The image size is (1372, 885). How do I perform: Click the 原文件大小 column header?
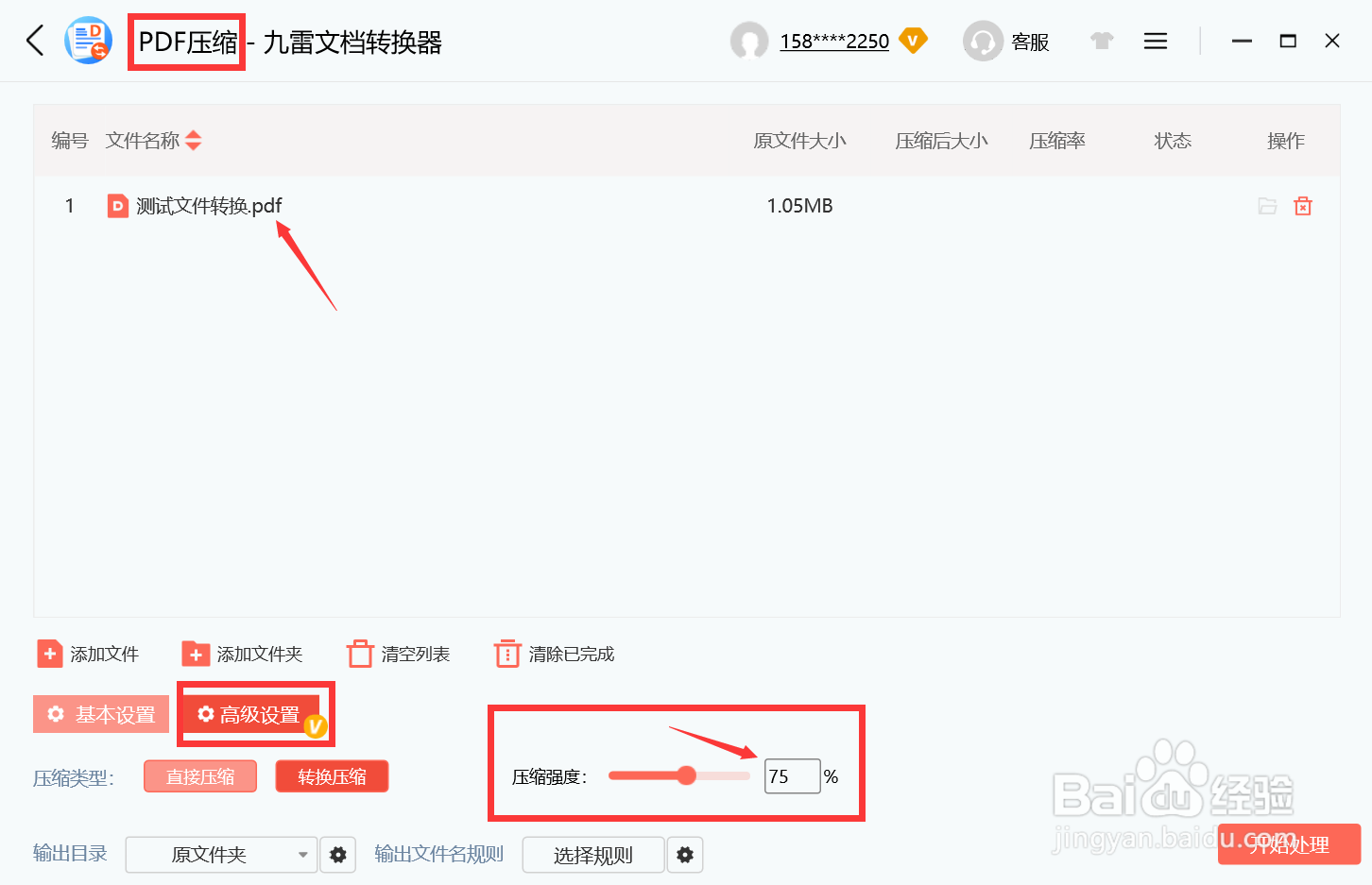[799, 141]
